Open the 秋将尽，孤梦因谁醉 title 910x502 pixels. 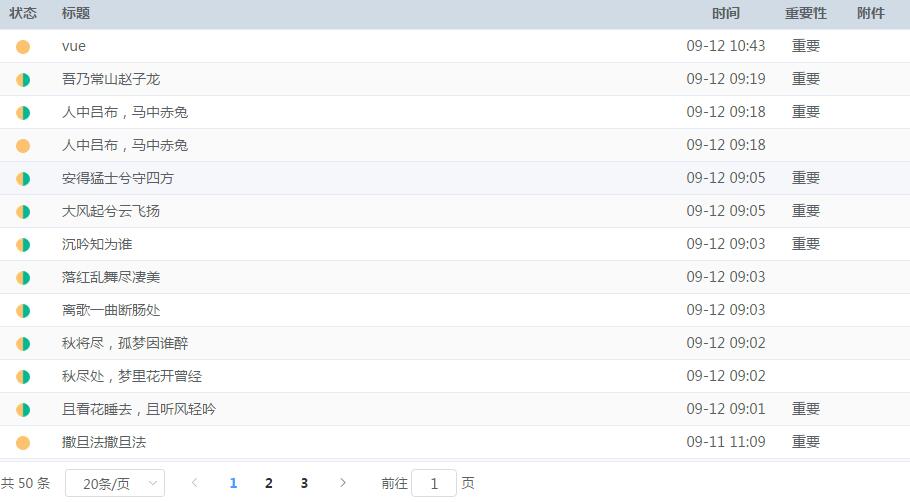click(x=125, y=344)
